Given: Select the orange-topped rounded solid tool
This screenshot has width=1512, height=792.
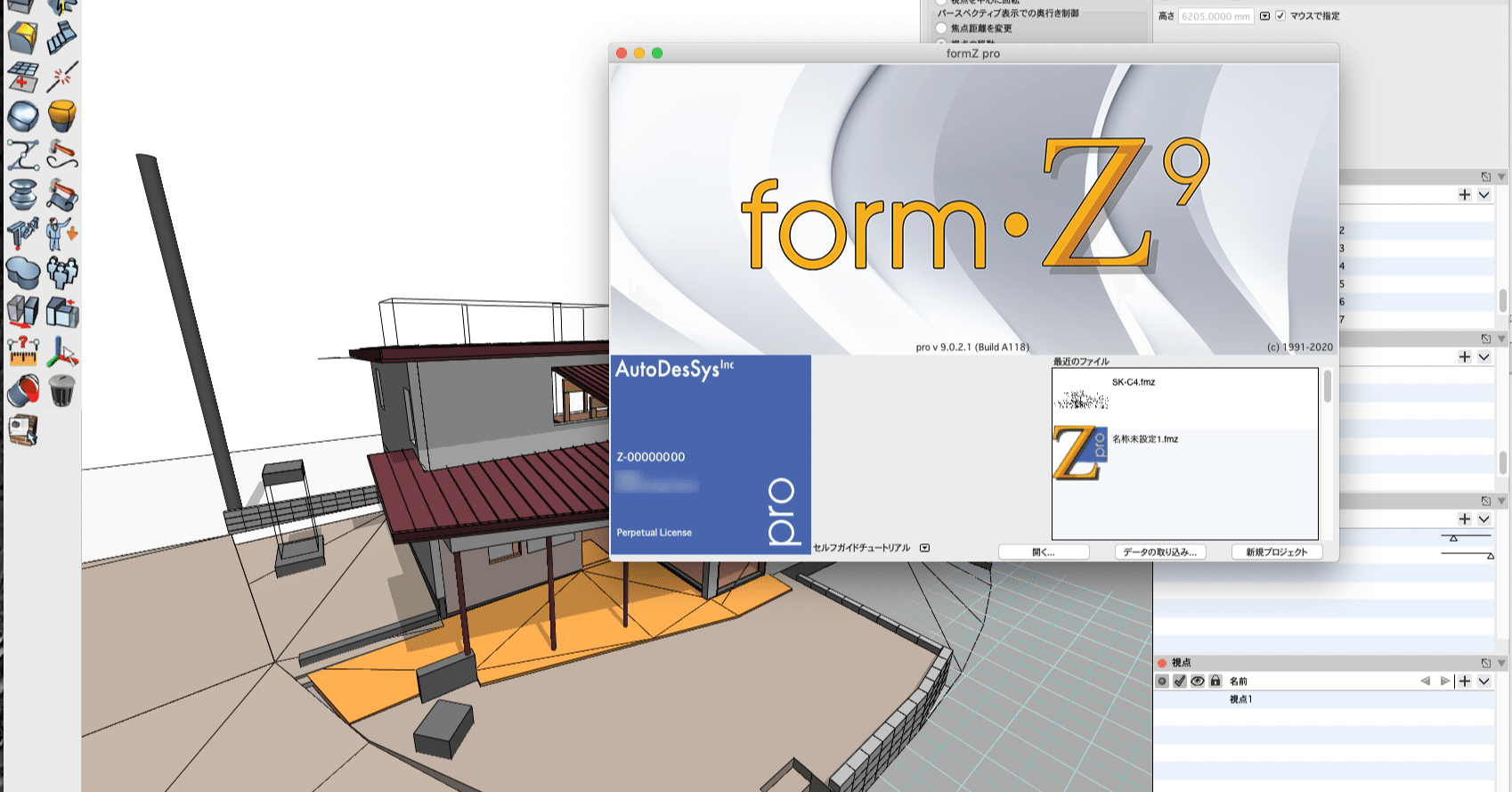Looking at the screenshot, I should coord(61,116).
